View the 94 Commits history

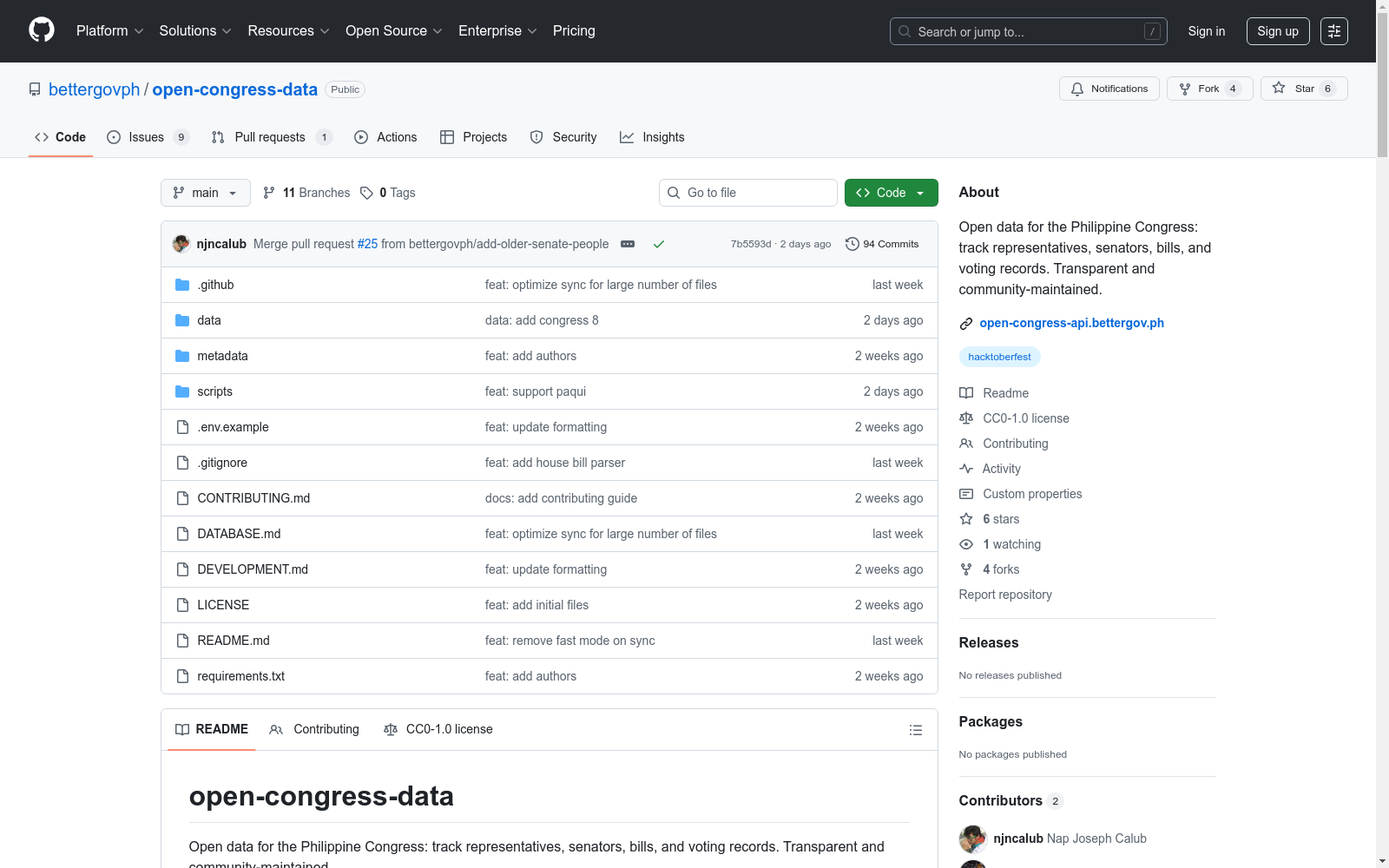882,244
